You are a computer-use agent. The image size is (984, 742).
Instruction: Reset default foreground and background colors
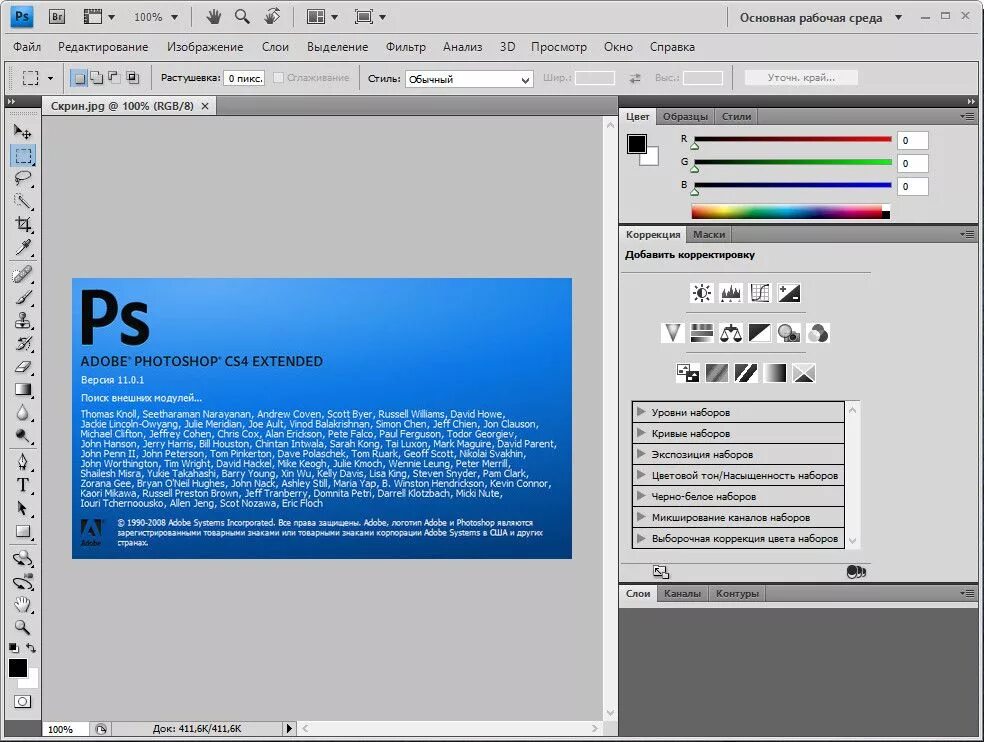click(13, 648)
